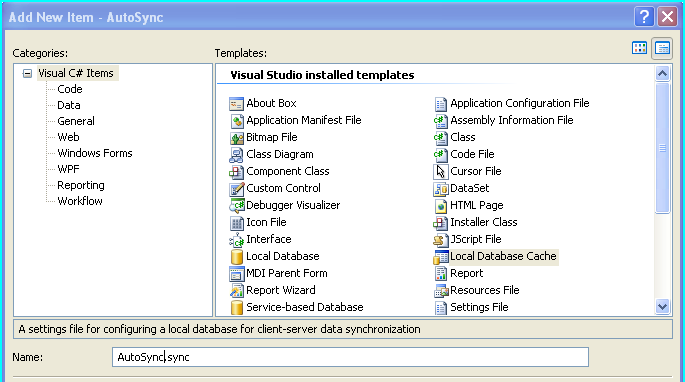The width and height of the screenshot is (685, 382).
Task: Switch templates view to small icons
Action: click(x=662, y=48)
